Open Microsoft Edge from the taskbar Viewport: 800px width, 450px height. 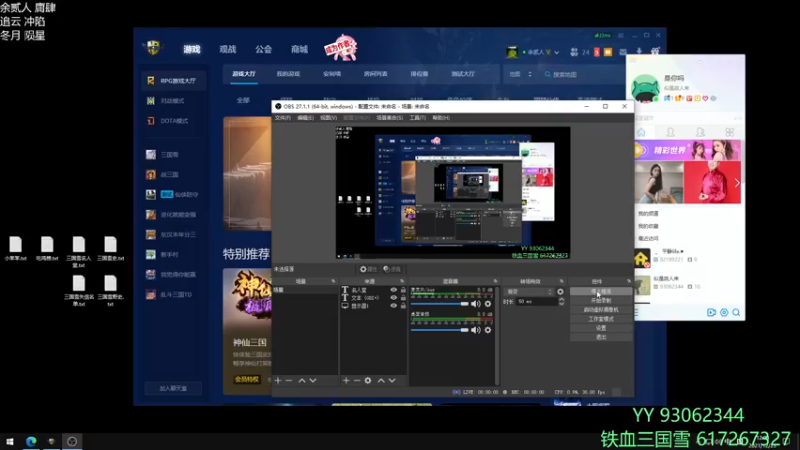tap(31, 441)
